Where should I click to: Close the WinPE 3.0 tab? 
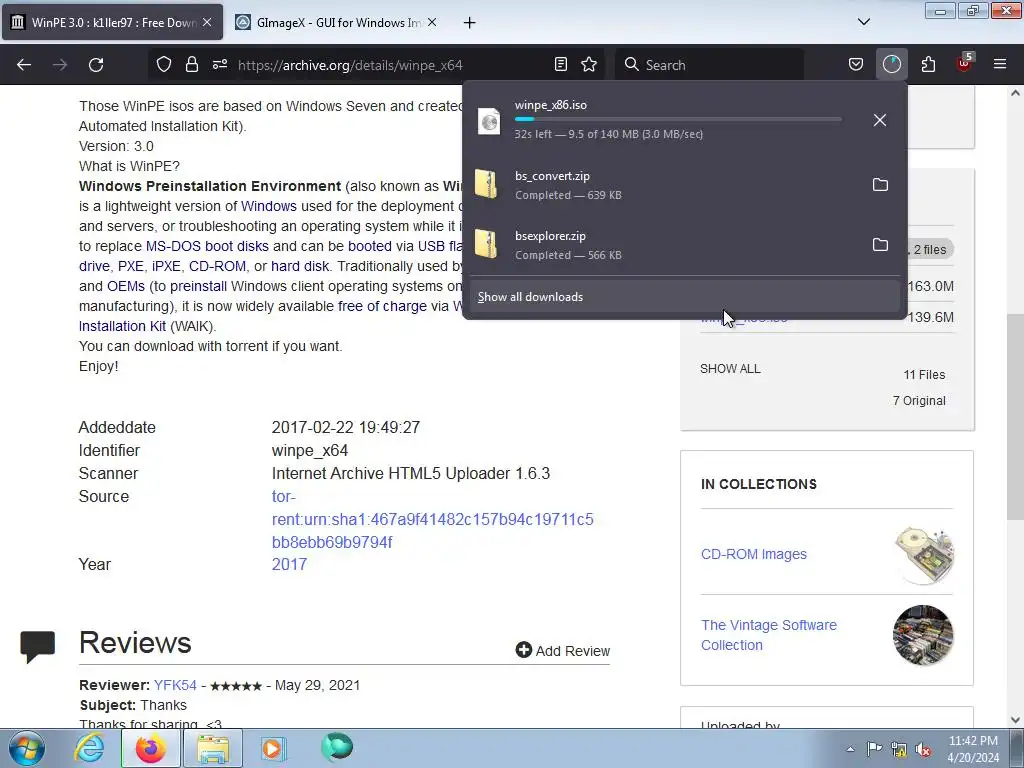tap(206, 22)
